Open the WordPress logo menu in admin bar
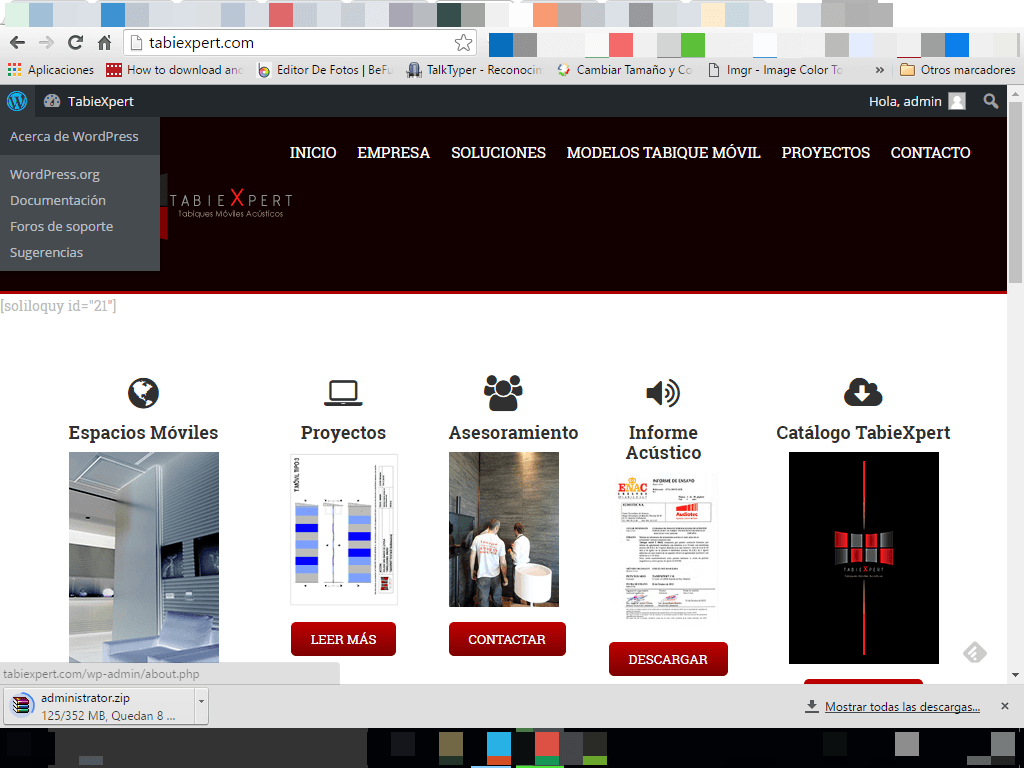Image resolution: width=1024 pixels, height=768 pixels. pyautogui.click(x=17, y=101)
